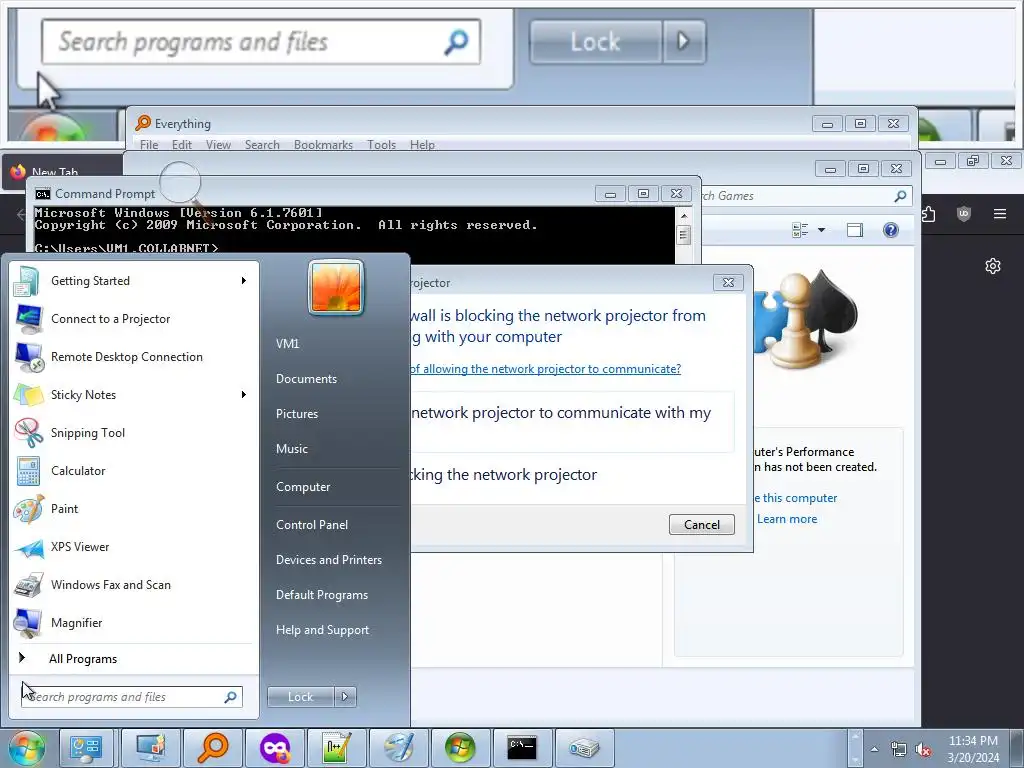Open Edit menu in Everything window
1024x768 pixels.
(182, 144)
